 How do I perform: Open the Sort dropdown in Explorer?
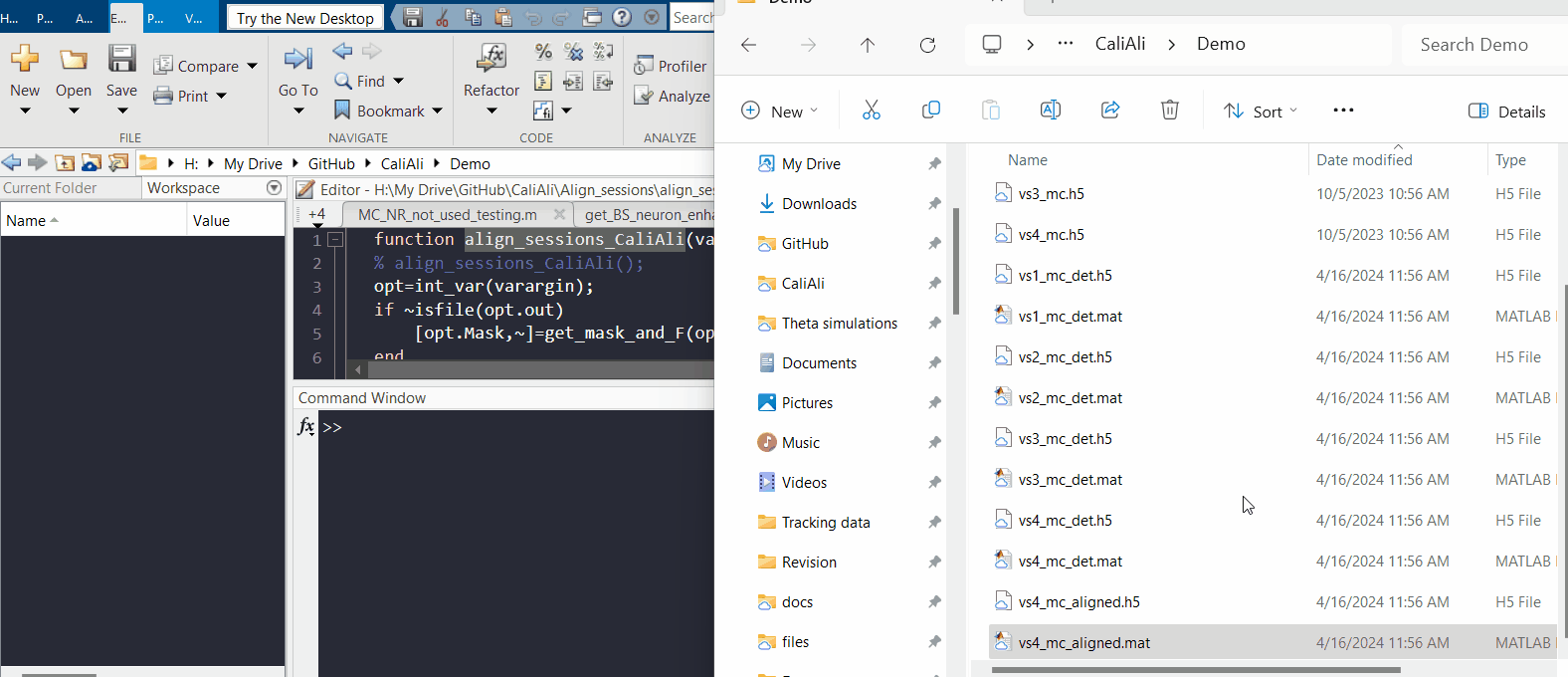pyautogui.click(x=1261, y=112)
